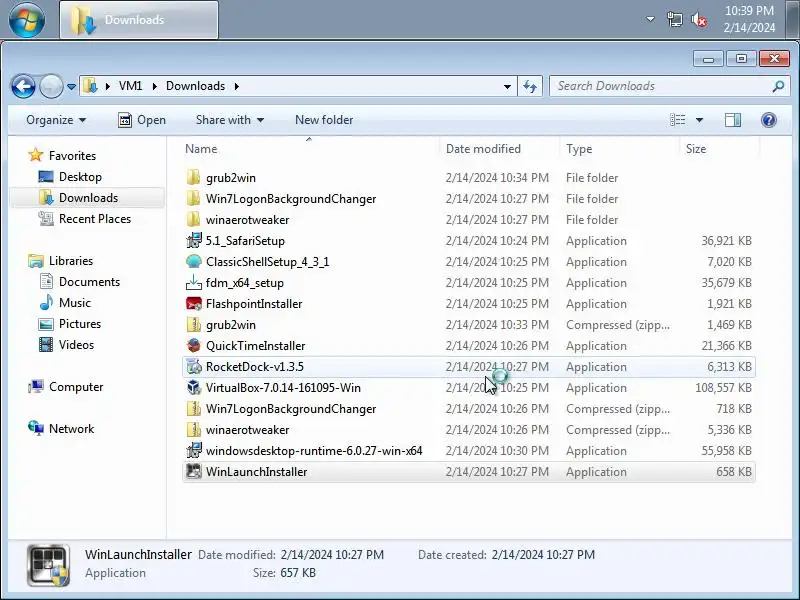Select the grub2win zipped folder icon
800x600 pixels.
(193, 324)
